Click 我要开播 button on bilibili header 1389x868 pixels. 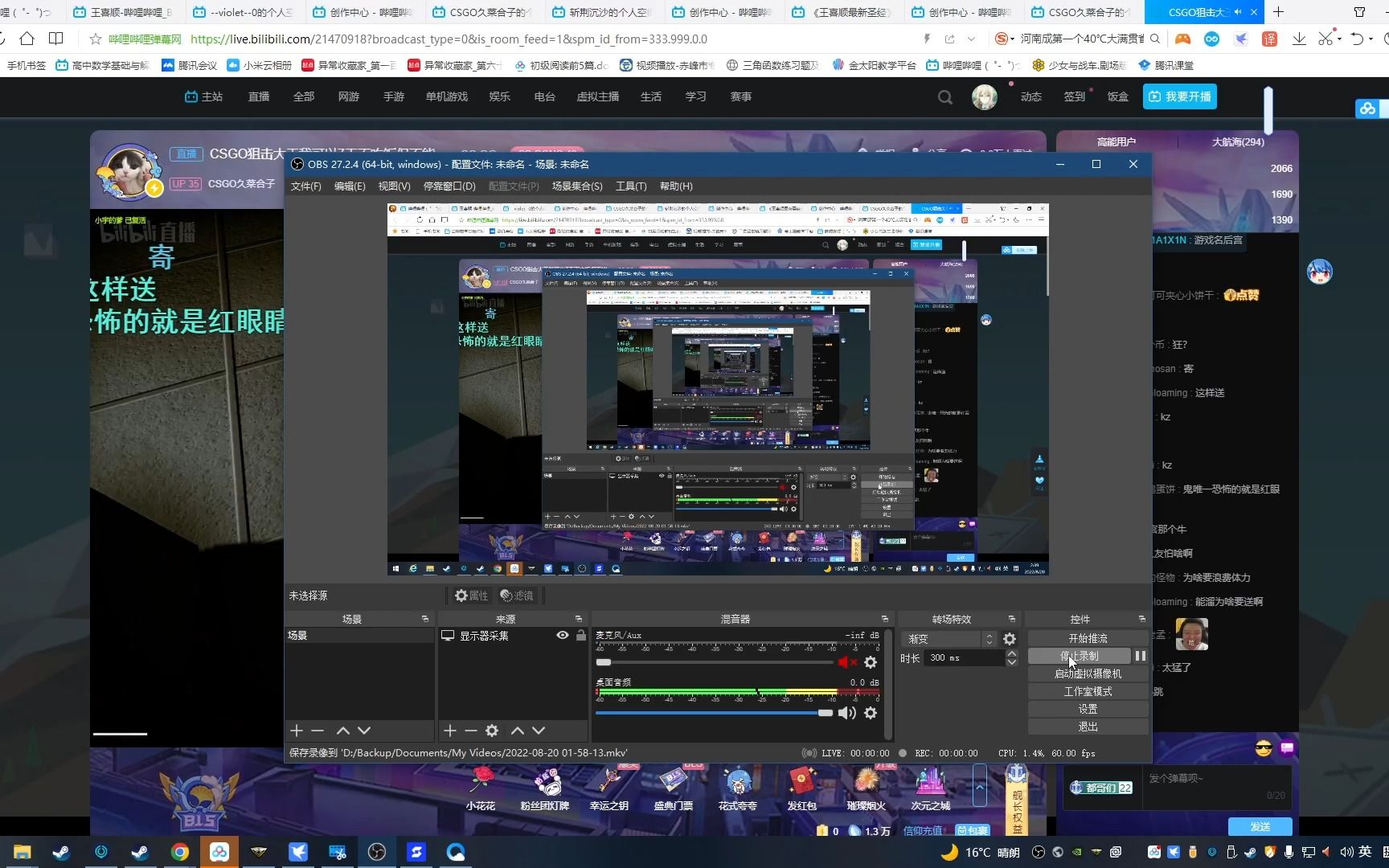click(x=1179, y=96)
